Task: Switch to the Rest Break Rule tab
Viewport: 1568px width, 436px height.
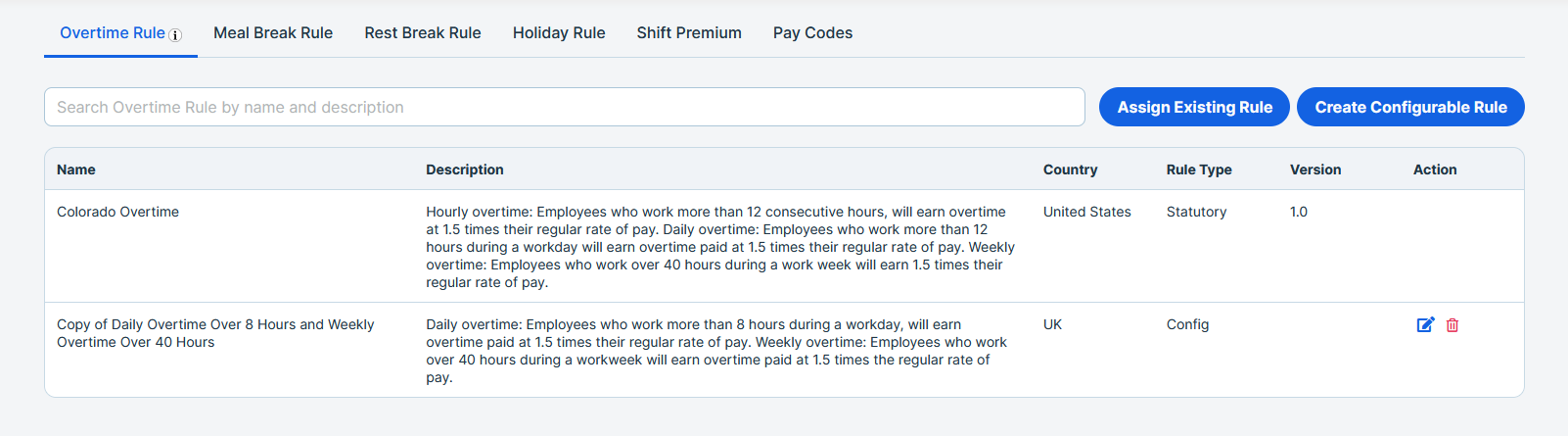Action: point(423,32)
